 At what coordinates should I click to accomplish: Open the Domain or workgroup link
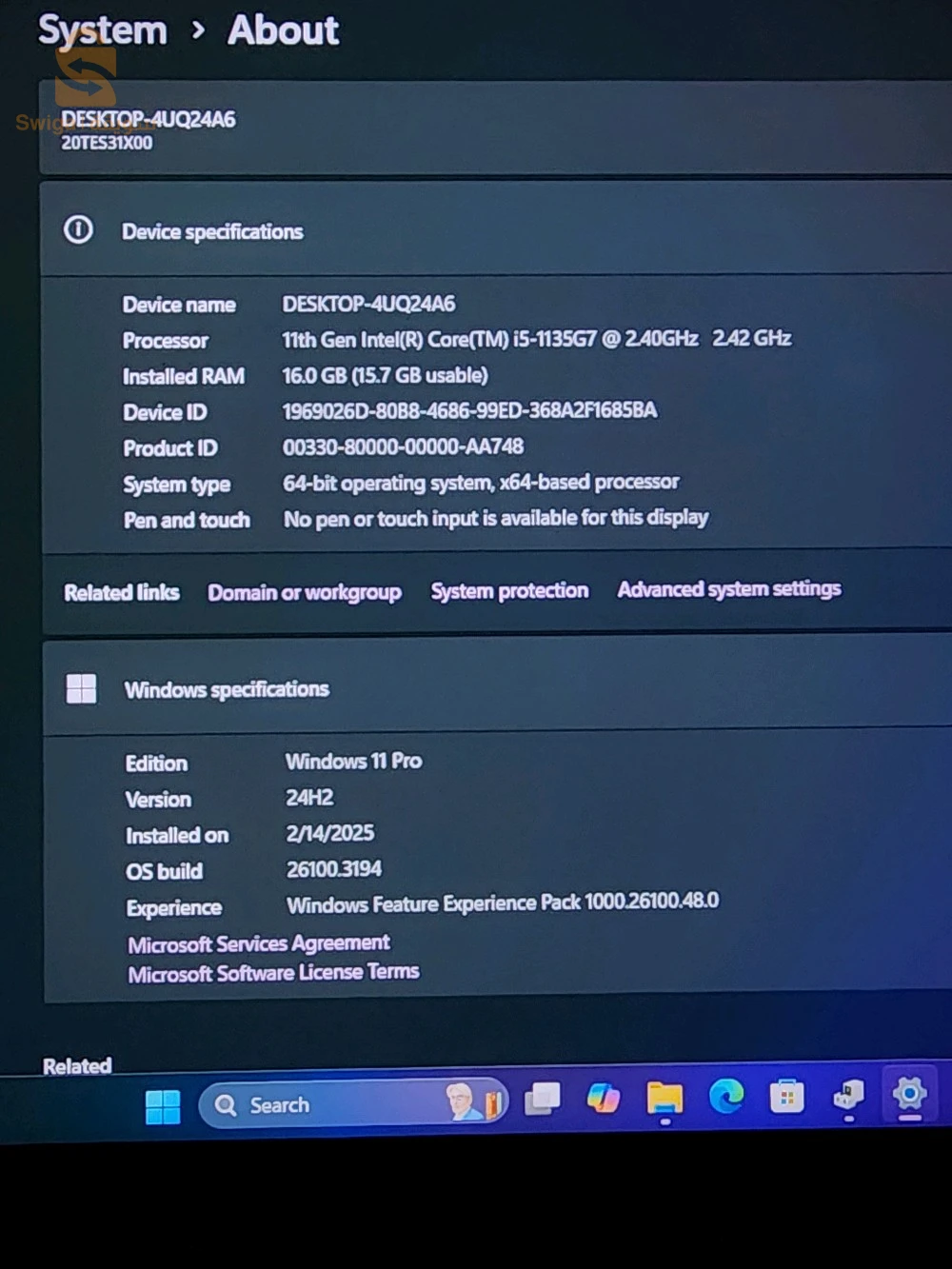pyautogui.click(x=305, y=592)
